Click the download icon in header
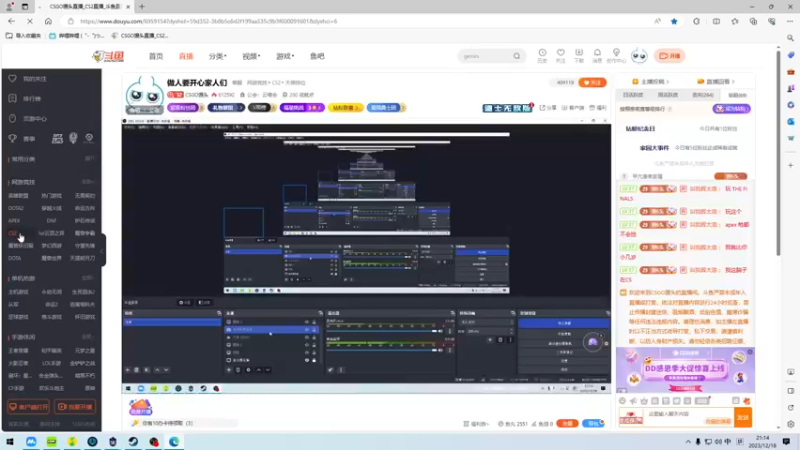The width and height of the screenshot is (800, 450). pos(579,55)
